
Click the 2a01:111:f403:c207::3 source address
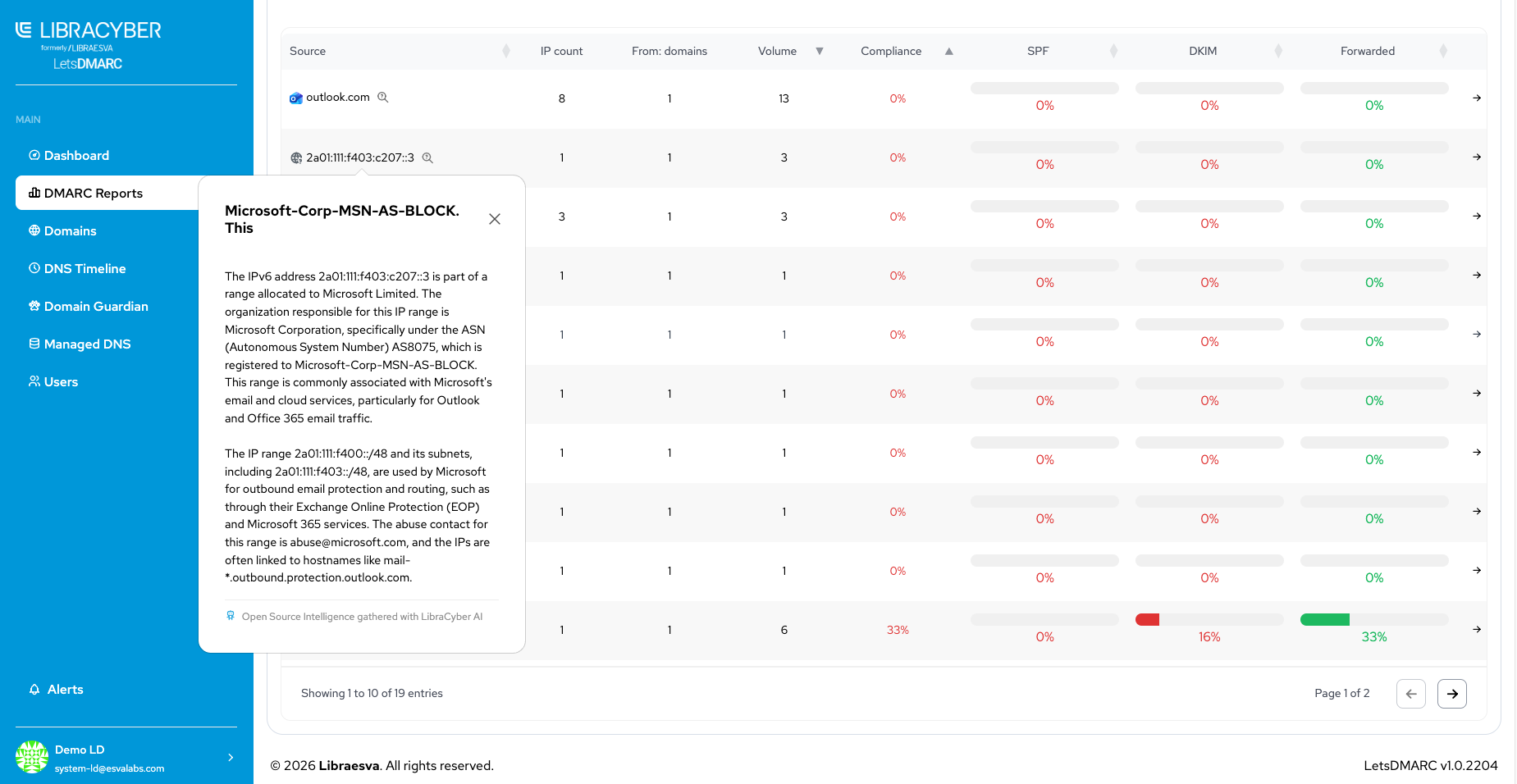pos(360,157)
